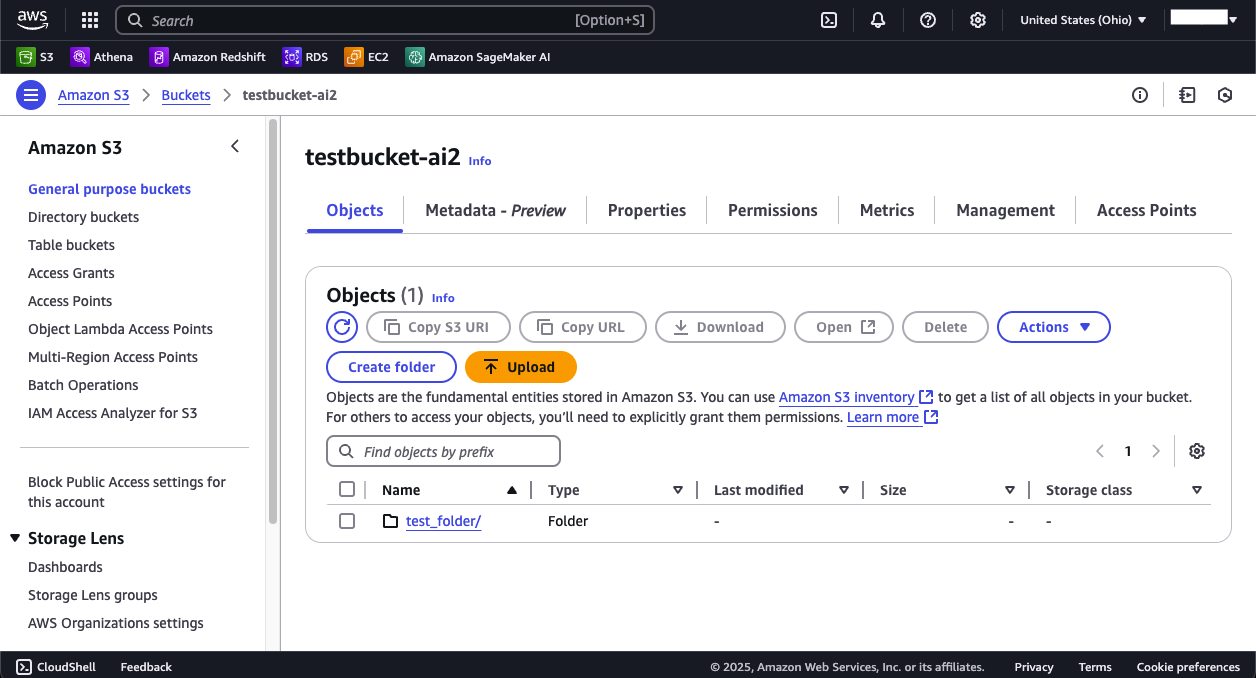Viewport: 1256px width, 678px height.
Task: Open EC2 shortcut in favorites bar
Action: point(367,57)
